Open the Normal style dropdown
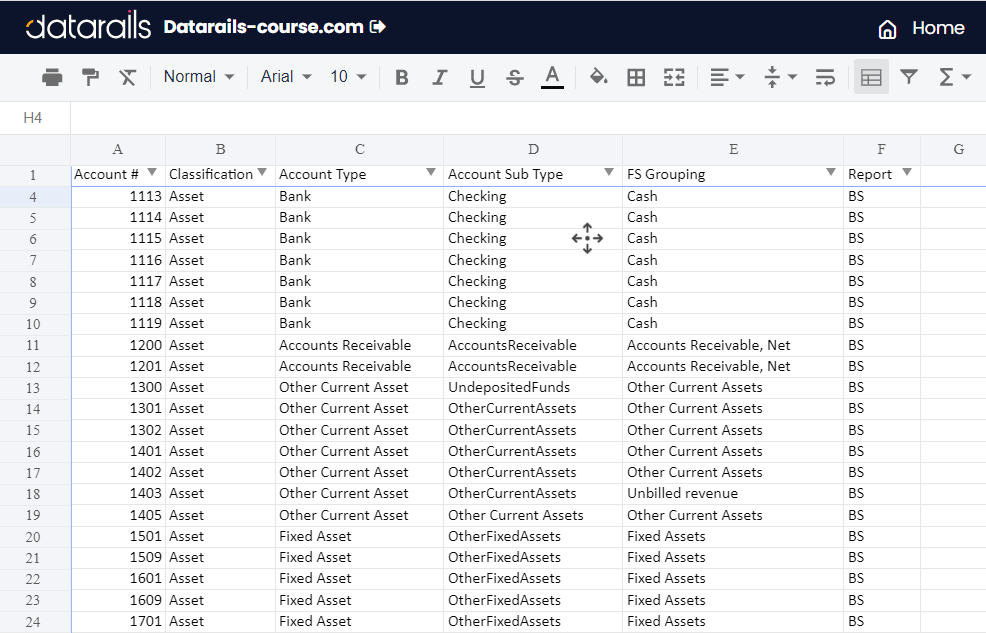 198,77
